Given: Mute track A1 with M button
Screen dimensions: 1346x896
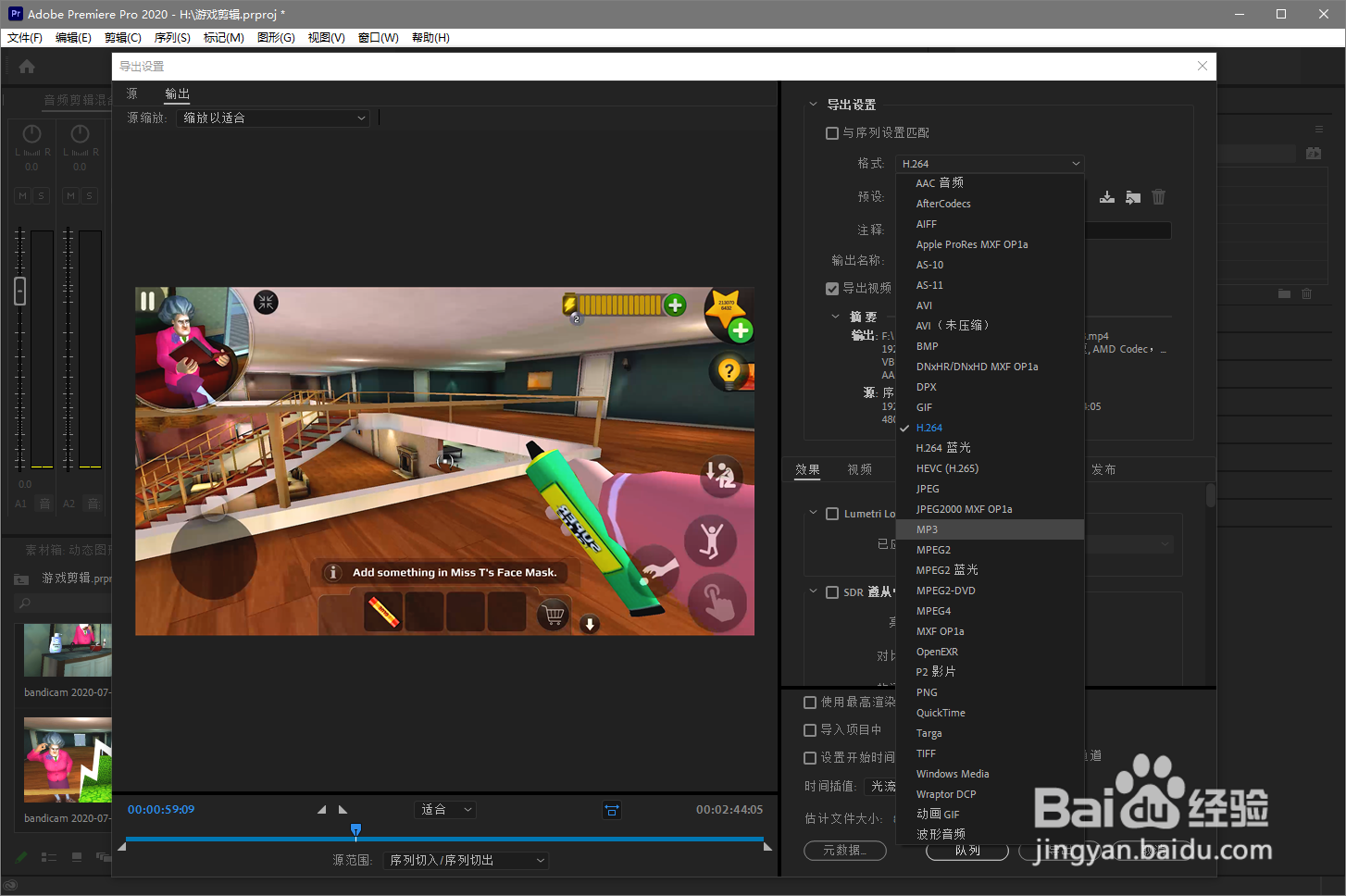Looking at the screenshot, I should tap(23, 195).
